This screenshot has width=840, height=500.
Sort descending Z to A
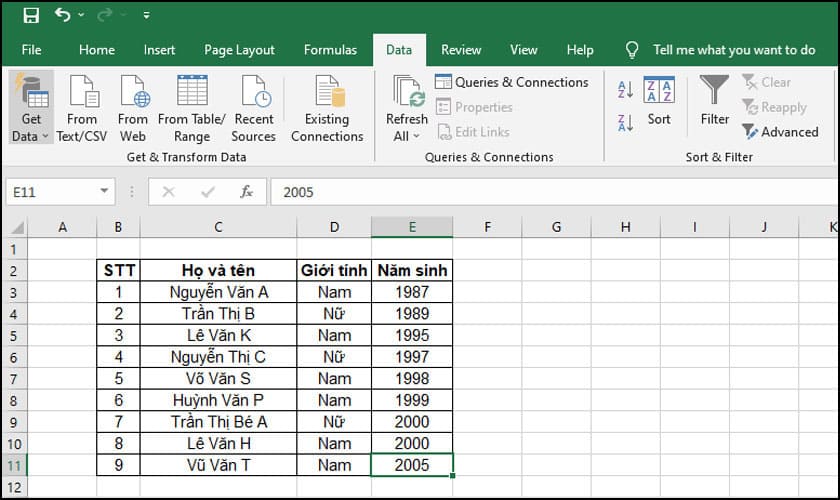[626, 123]
